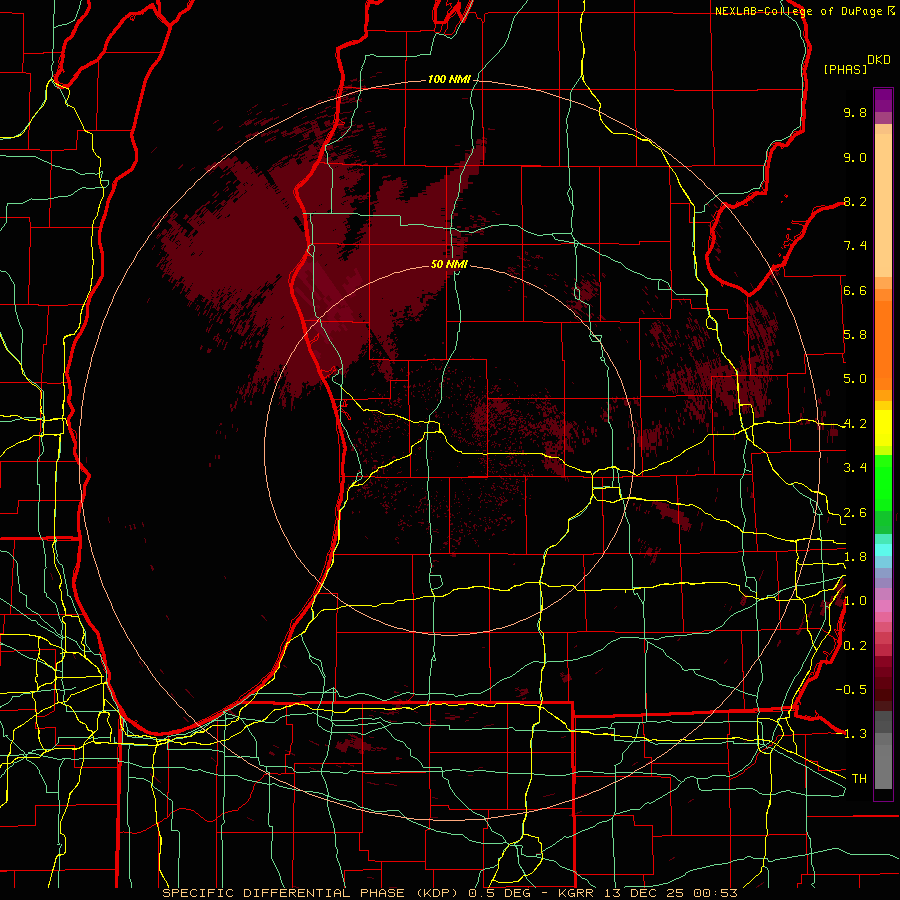
Task: Click the 0.2 scale value
Action: [x=855, y=646]
